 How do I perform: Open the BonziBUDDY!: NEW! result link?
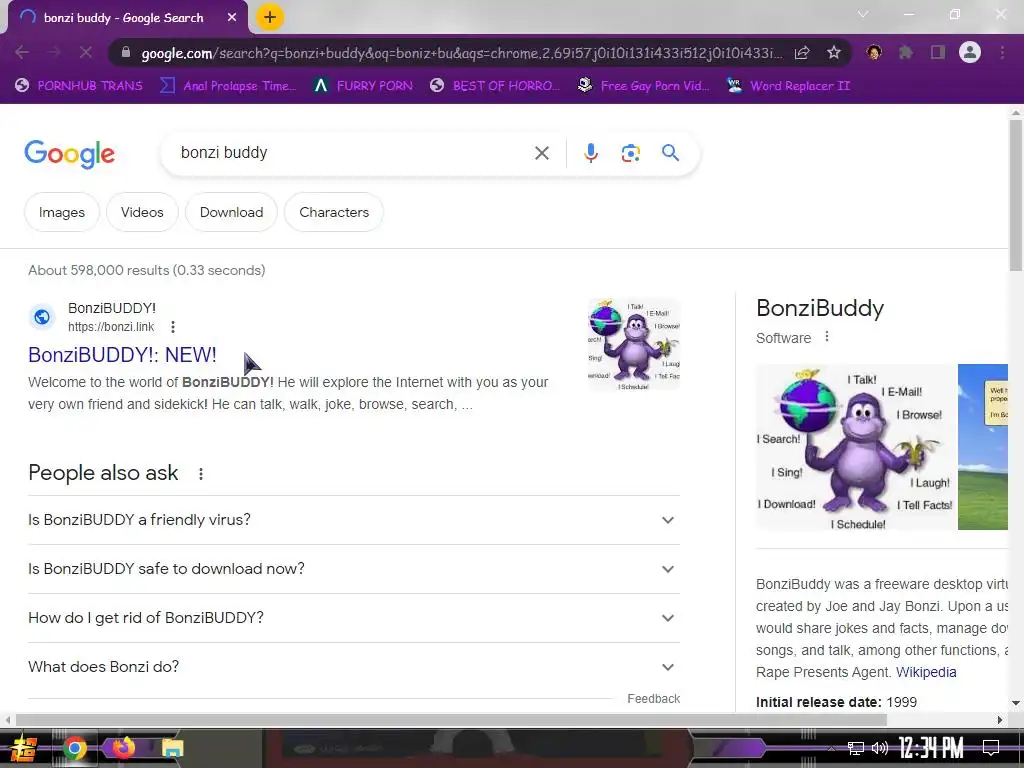[122, 355]
